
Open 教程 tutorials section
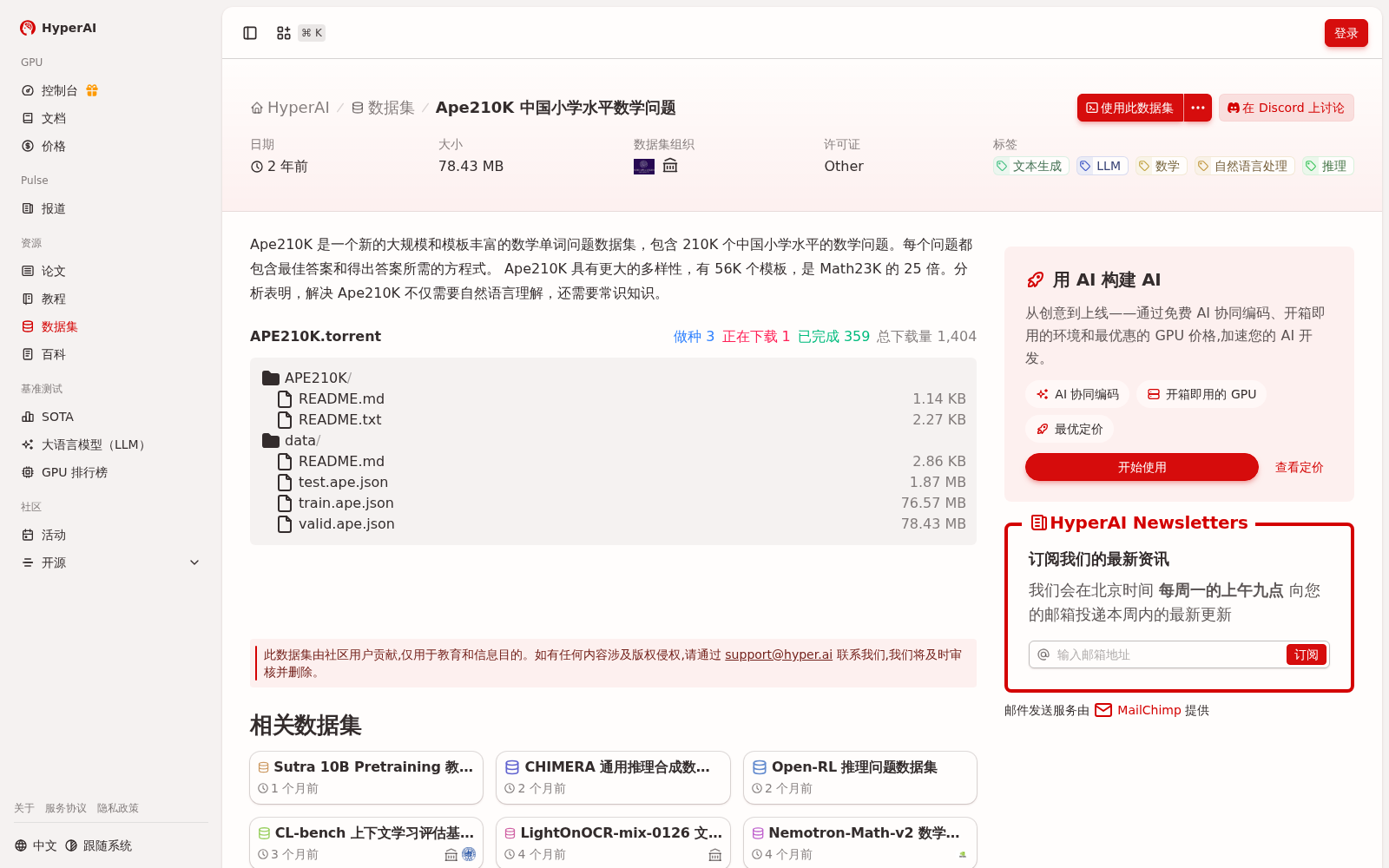click(x=111, y=299)
